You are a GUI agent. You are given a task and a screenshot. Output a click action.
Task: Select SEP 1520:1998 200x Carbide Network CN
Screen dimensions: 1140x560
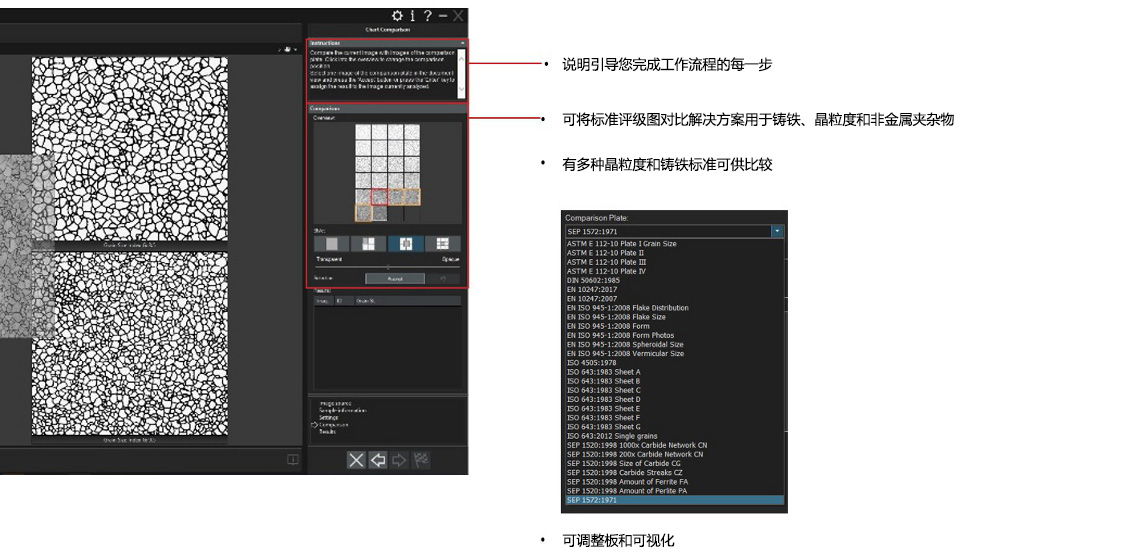(635, 454)
